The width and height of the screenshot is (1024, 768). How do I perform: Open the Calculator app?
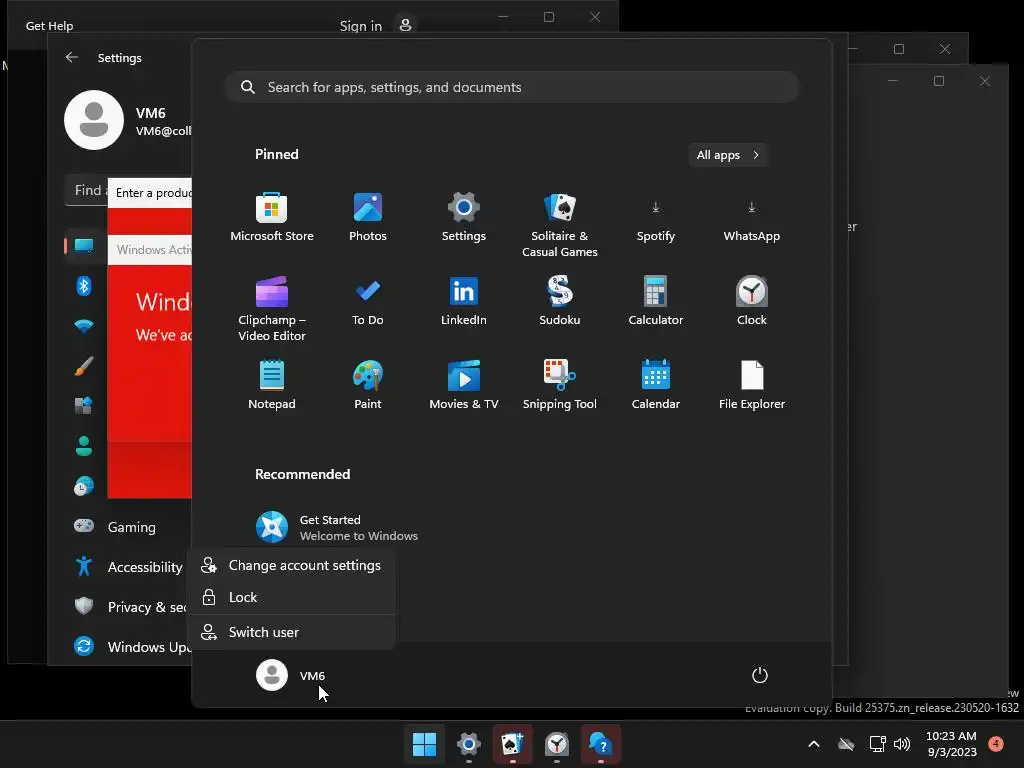pyautogui.click(x=656, y=301)
